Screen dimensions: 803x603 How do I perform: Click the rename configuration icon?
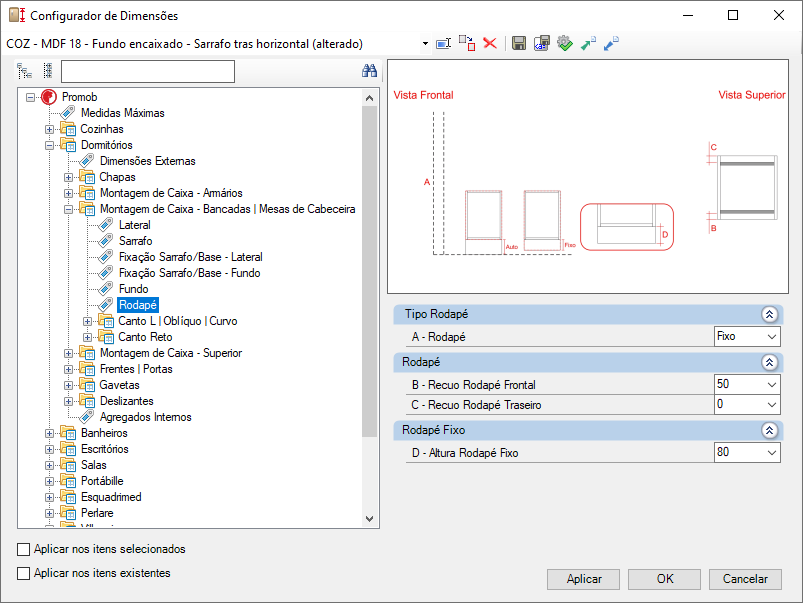coord(443,44)
